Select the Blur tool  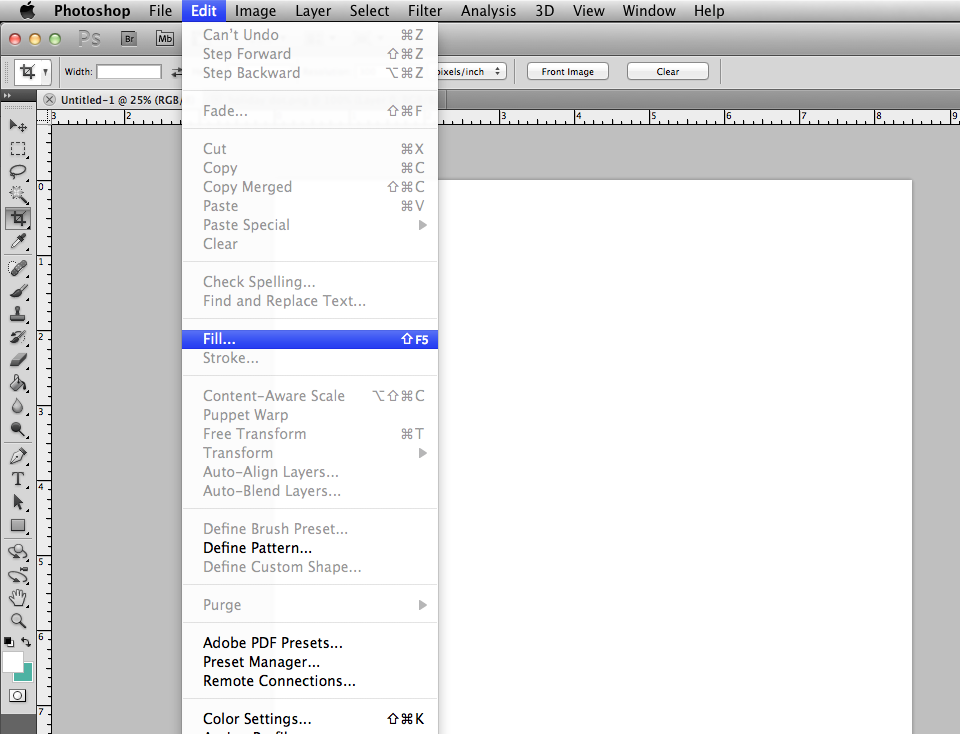18,406
